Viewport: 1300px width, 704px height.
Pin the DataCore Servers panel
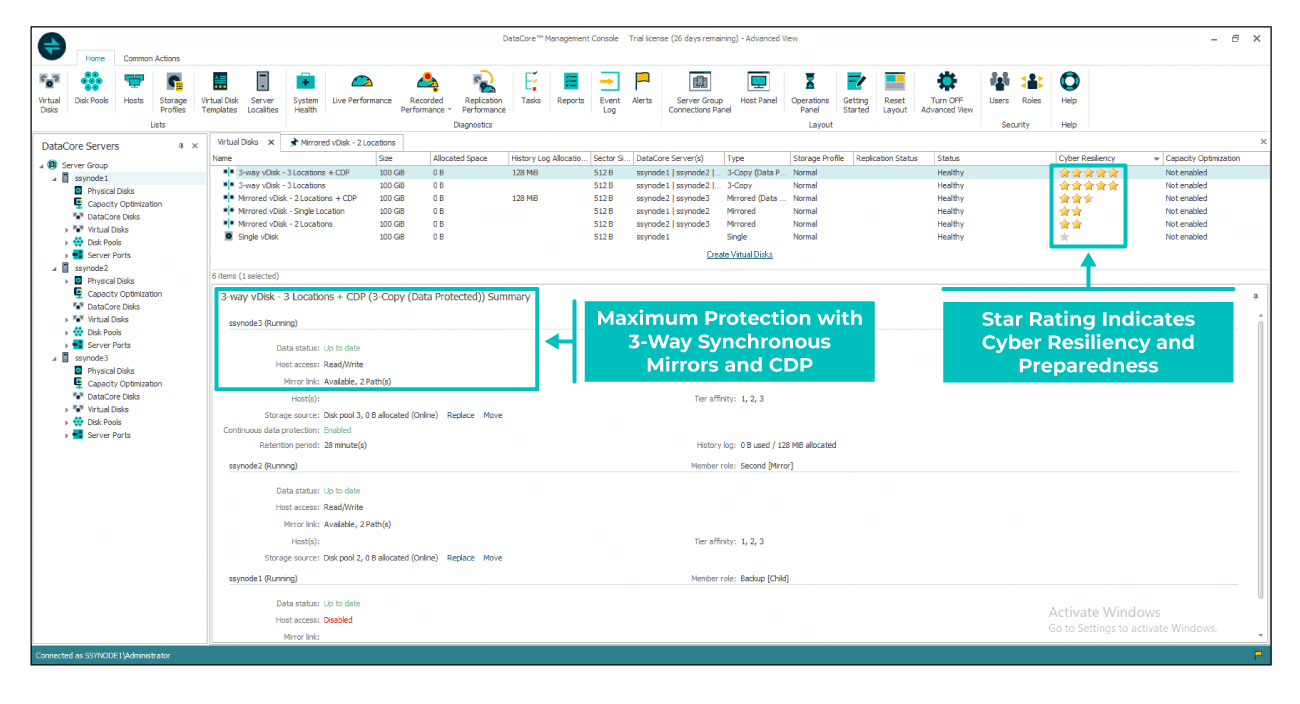pyautogui.click(x=181, y=146)
